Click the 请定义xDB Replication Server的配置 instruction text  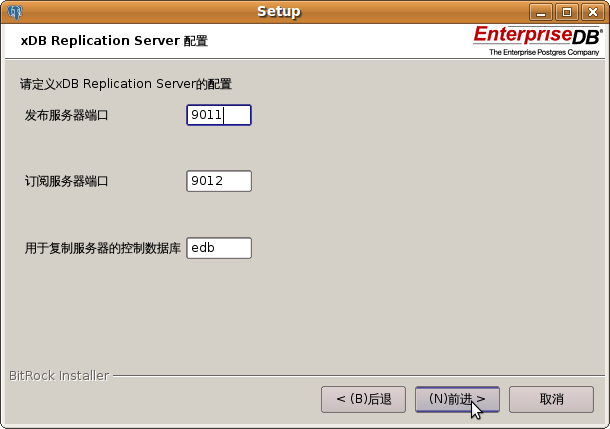pyautogui.click(x=126, y=84)
